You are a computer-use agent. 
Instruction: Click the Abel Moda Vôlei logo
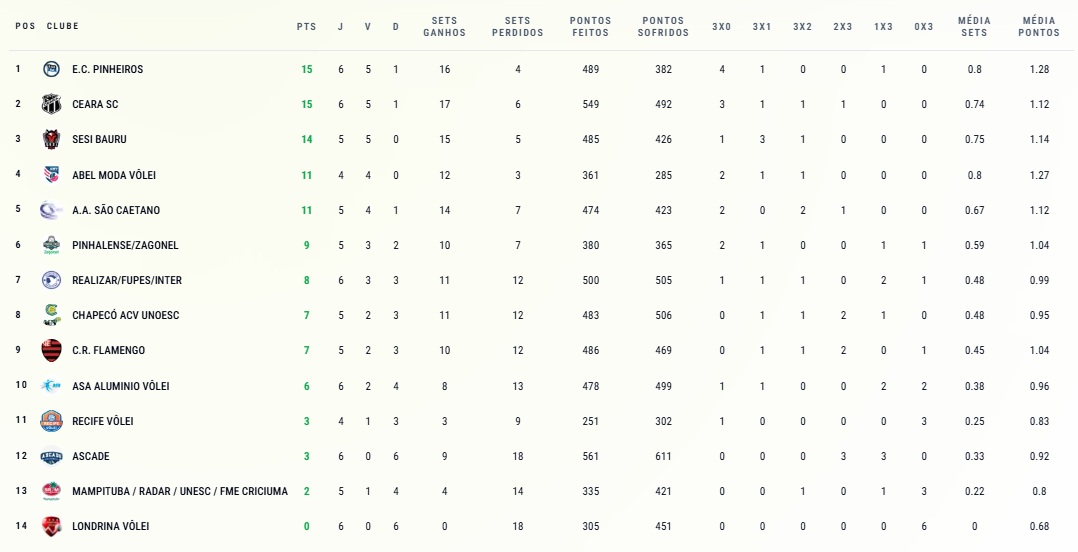pyautogui.click(x=51, y=175)
